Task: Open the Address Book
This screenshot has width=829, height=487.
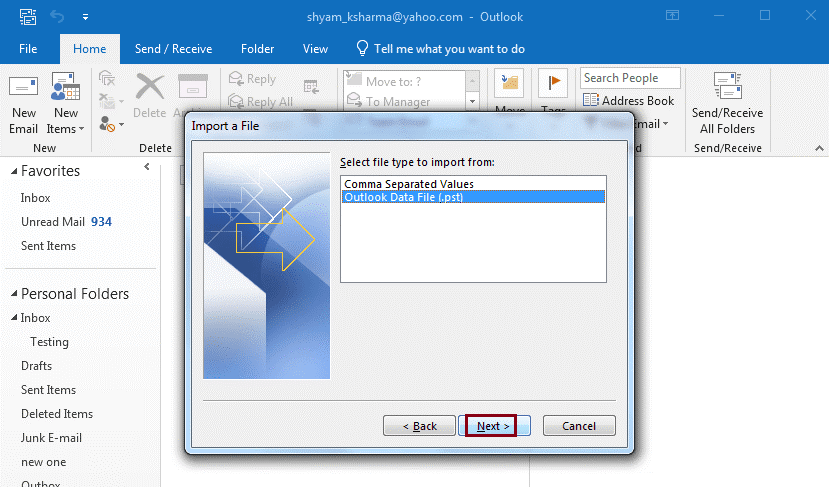Action: click(x=628, y=100)
